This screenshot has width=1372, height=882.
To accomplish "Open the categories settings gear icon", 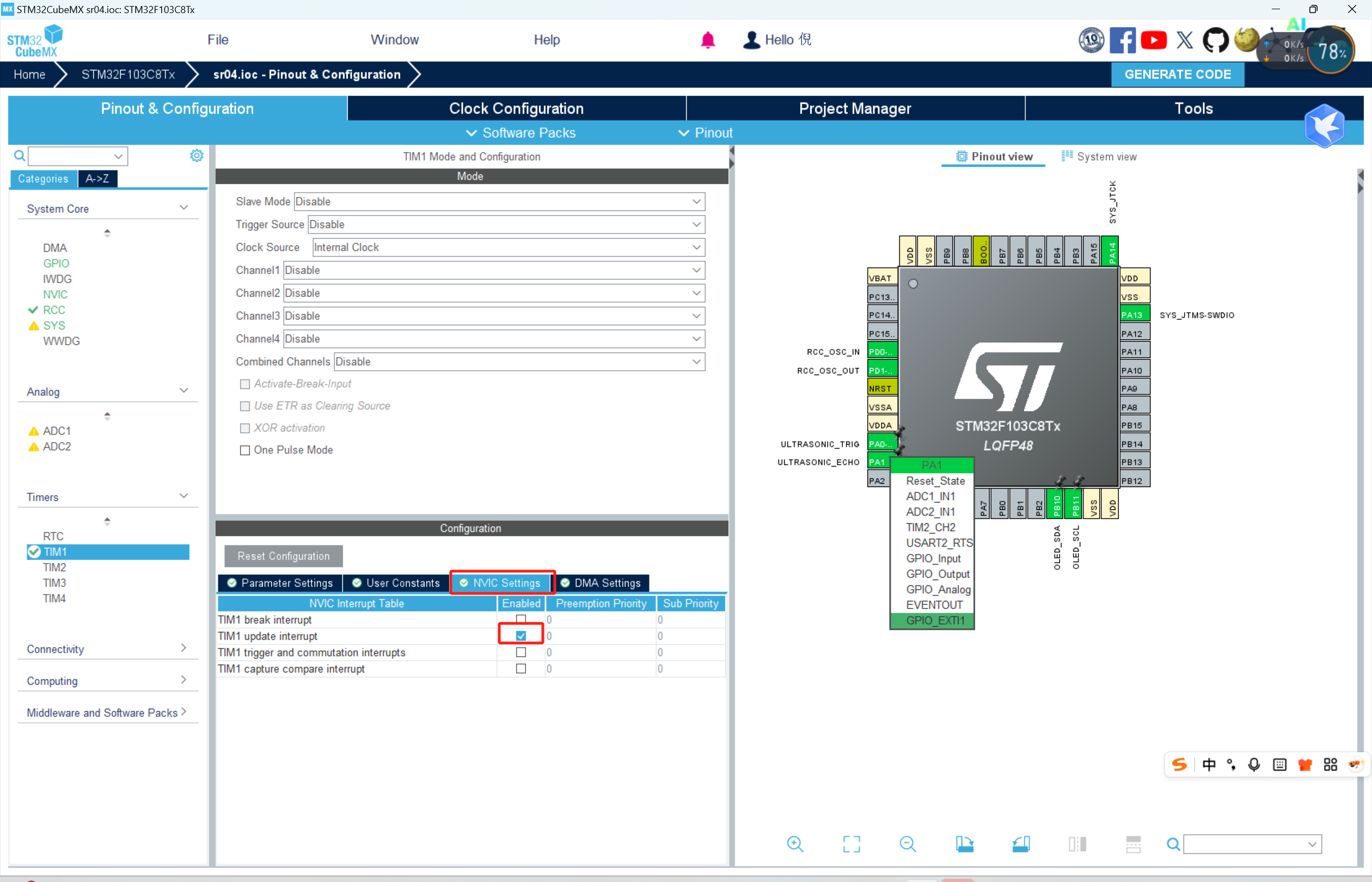I will pyautogui.click(x=197, y=156).
